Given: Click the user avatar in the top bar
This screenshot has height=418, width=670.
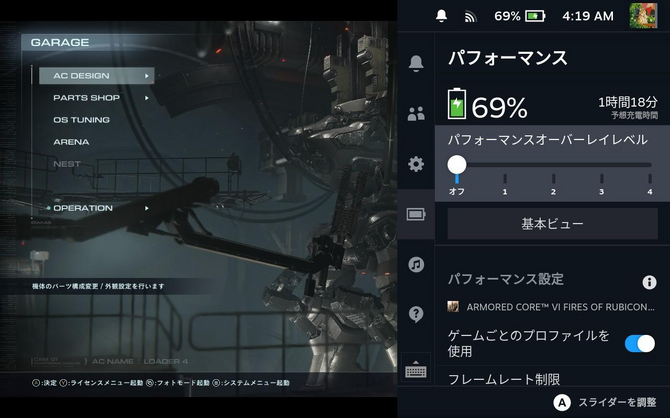Looking at the screenshot, I should (x=643, y=16).
